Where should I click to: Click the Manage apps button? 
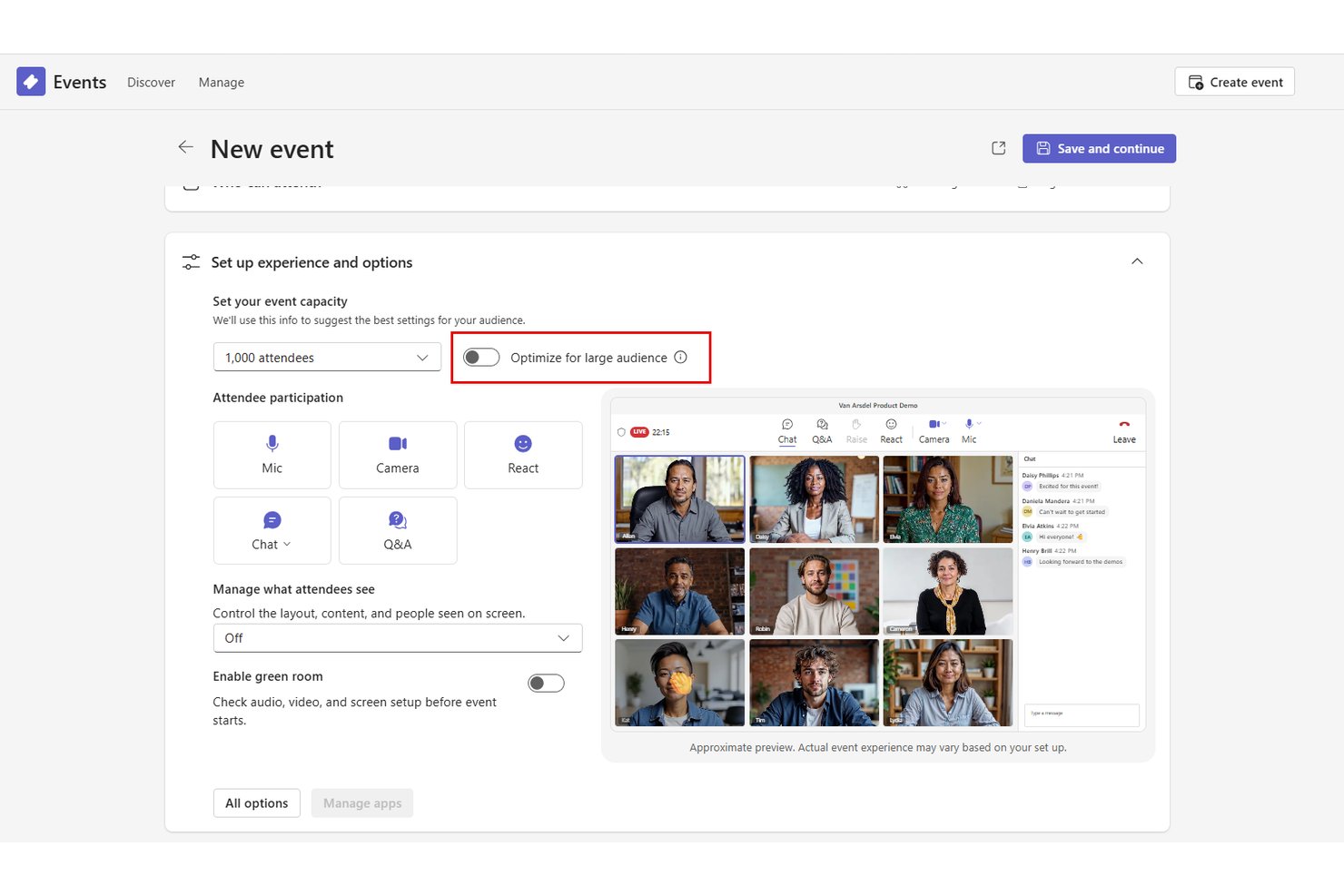tap(362, 803)
